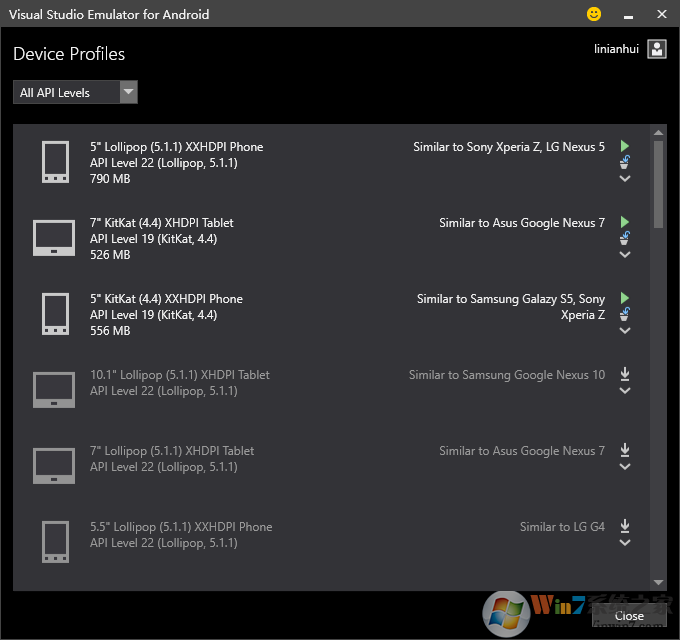This screenshot has width=680, height=640.
Task: Download the 5.5" Lollipop XXHDPI Phone profile
Action: [x=625, y=526]
